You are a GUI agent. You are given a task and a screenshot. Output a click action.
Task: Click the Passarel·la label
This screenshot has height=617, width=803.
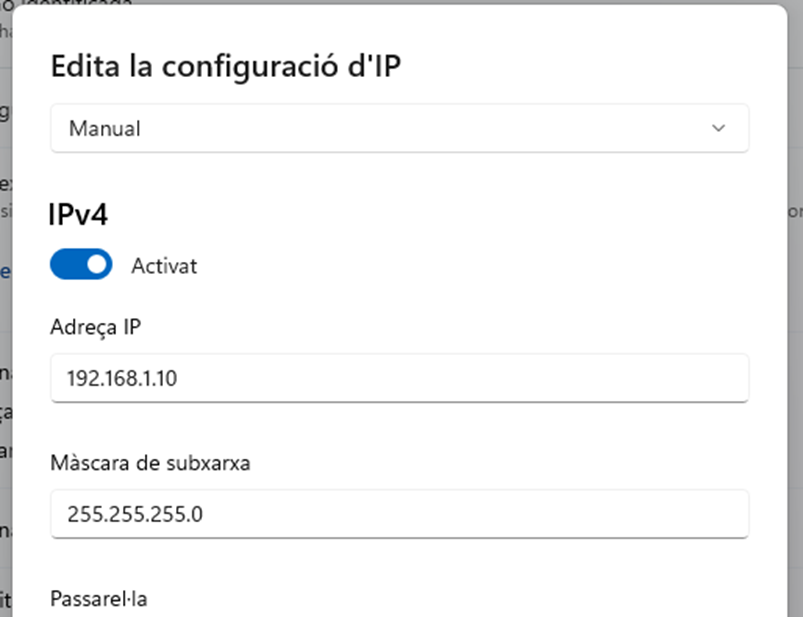tap(99, 599)
